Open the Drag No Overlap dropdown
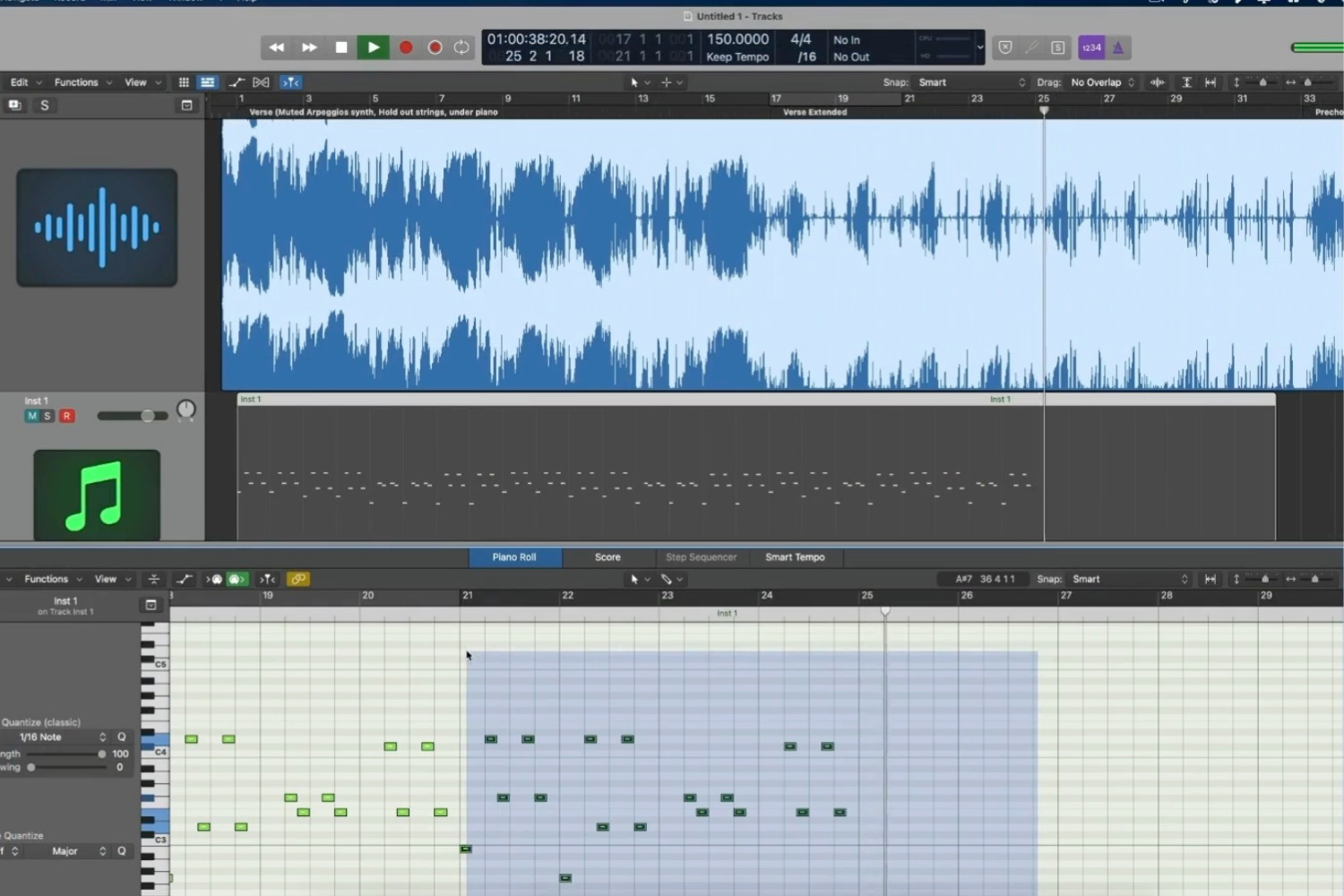Image resolution: width=1344 pixels, height=896 pixels. click(x=1102, y=82)
